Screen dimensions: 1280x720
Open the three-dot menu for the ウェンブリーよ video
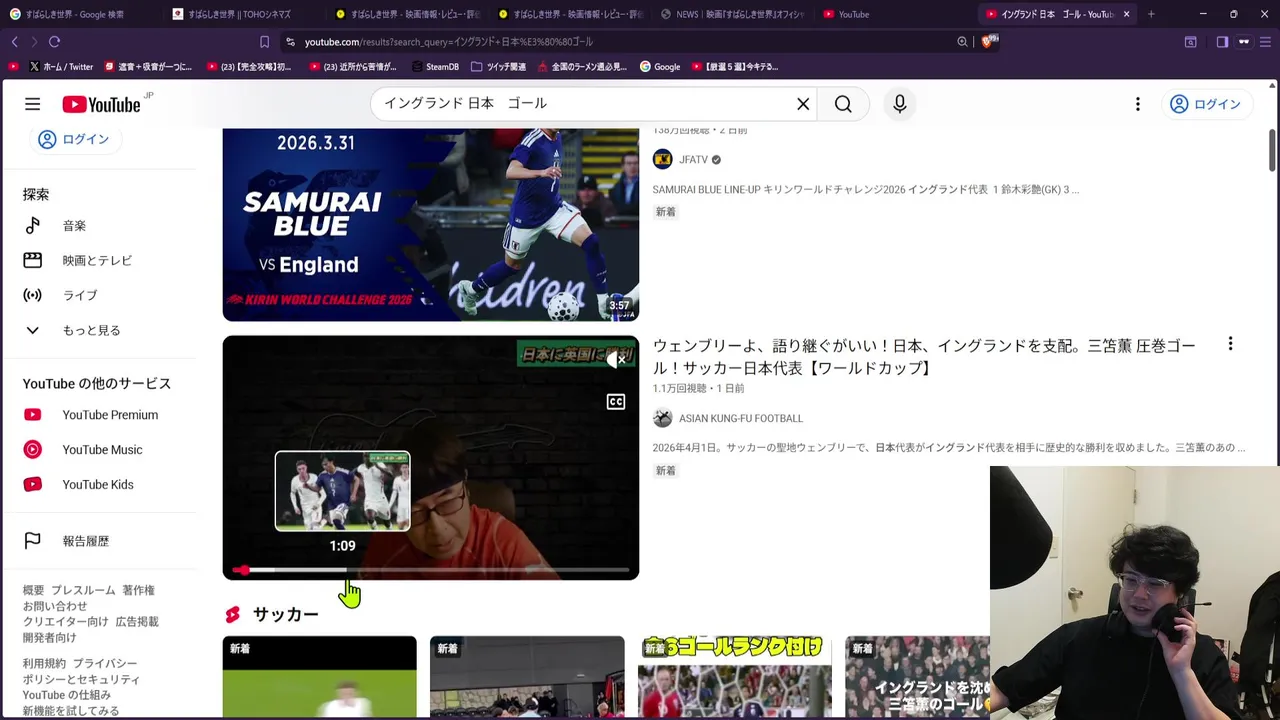1230,345
